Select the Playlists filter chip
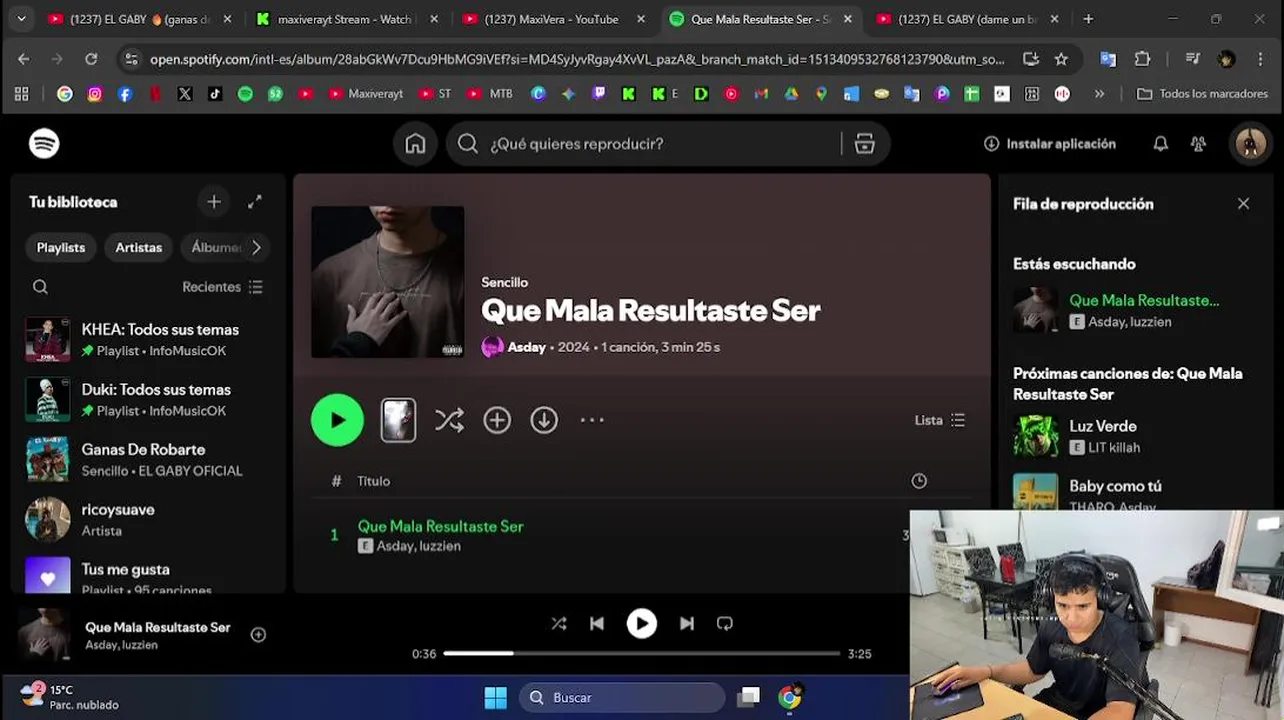Screen dimensions: 1284x720 pos(61,248)
